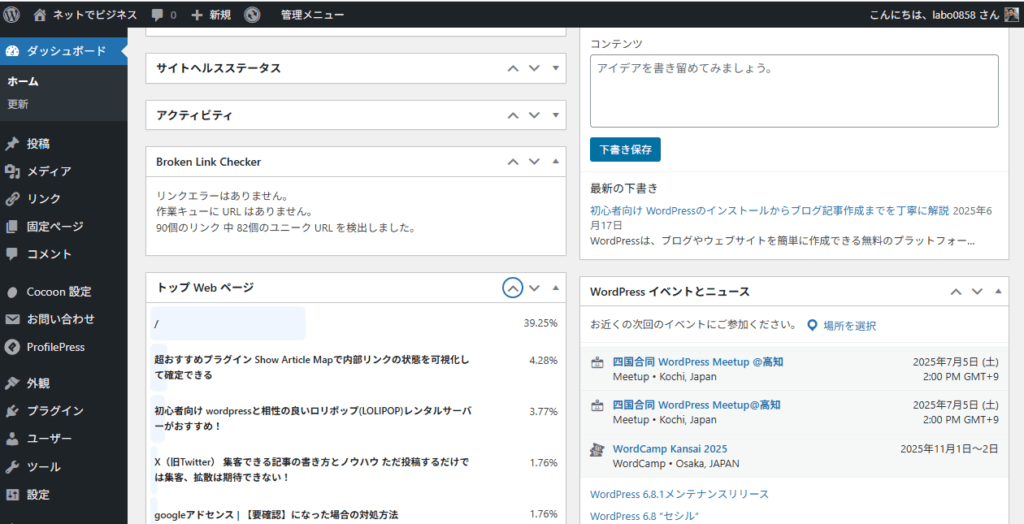Click the media icon beside メディア
The image size is (1024, 524).
(11, 172)
